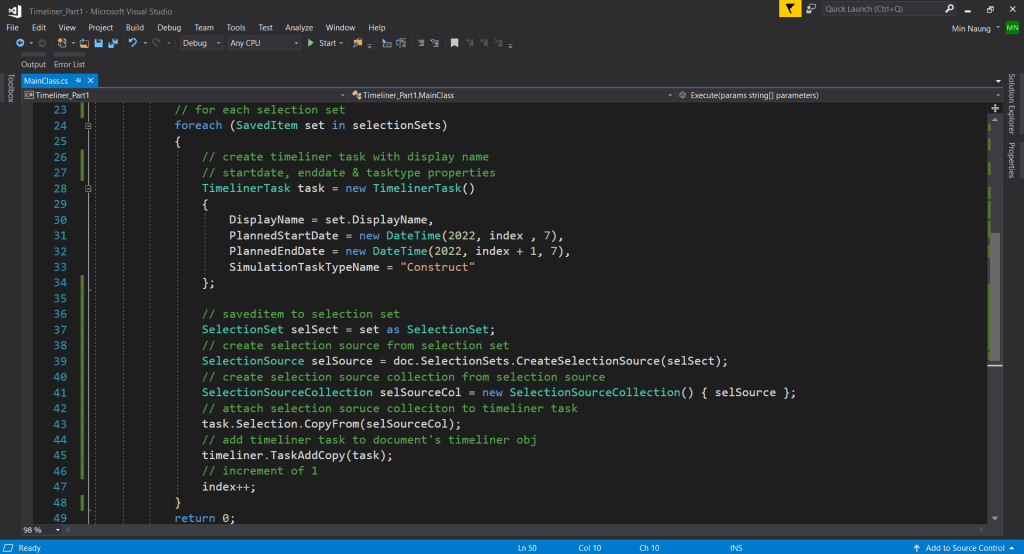Screen dimensions: 1024x554
Task: Click Add to Source Control
Action: click(x=964, y=548)
